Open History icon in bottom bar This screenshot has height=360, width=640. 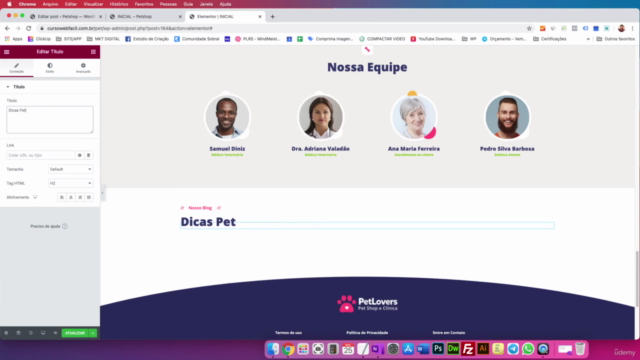(31, 333)
